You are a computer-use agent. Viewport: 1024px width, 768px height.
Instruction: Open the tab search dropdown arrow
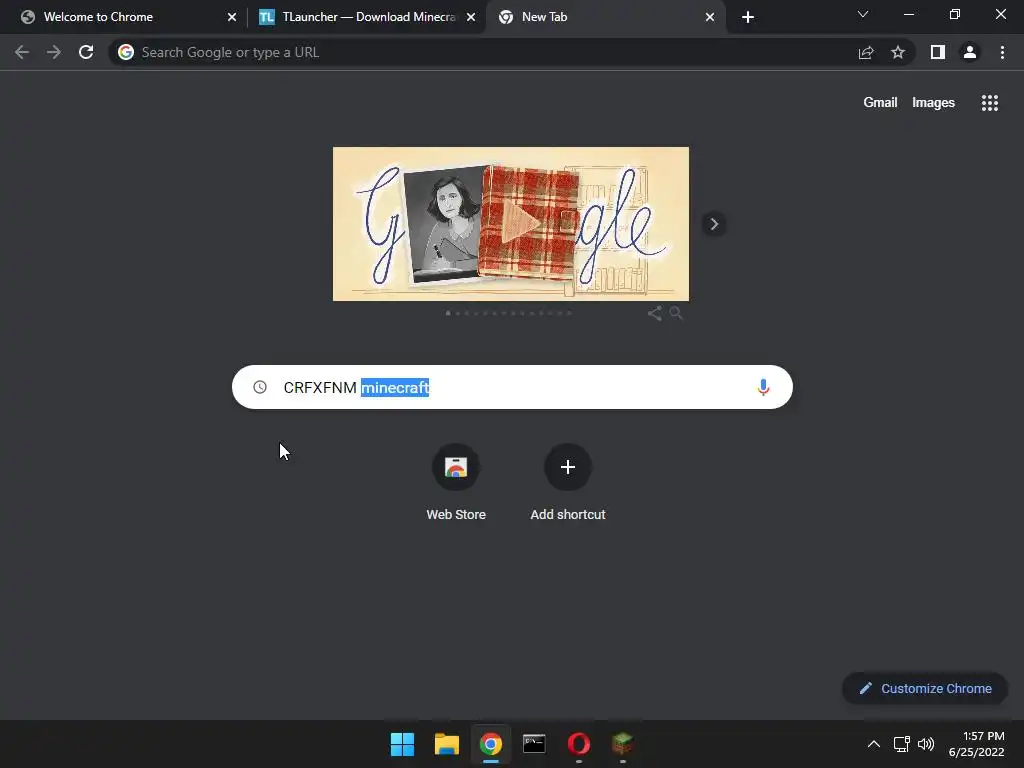point(863,14)
